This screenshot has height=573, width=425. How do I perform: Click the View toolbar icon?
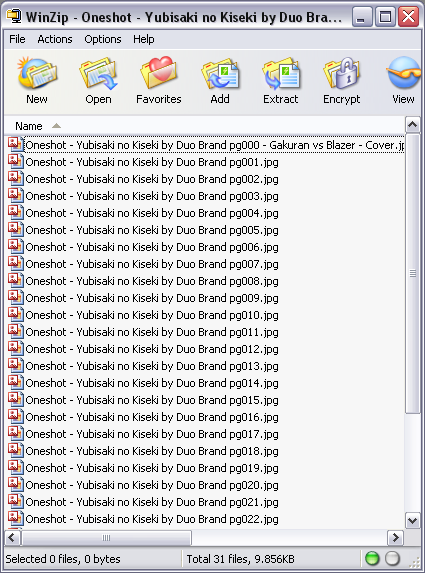point(403,72)
